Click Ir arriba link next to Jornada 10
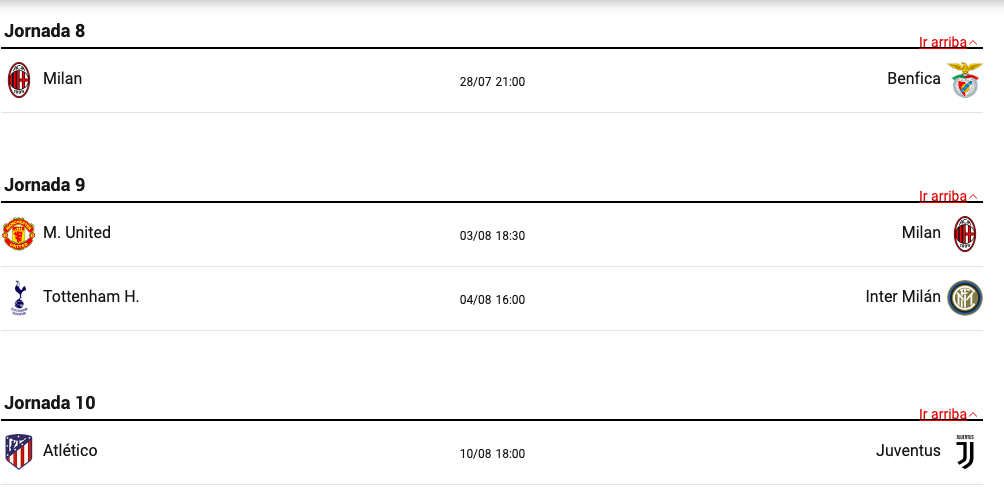 click(x=948, y=414)
